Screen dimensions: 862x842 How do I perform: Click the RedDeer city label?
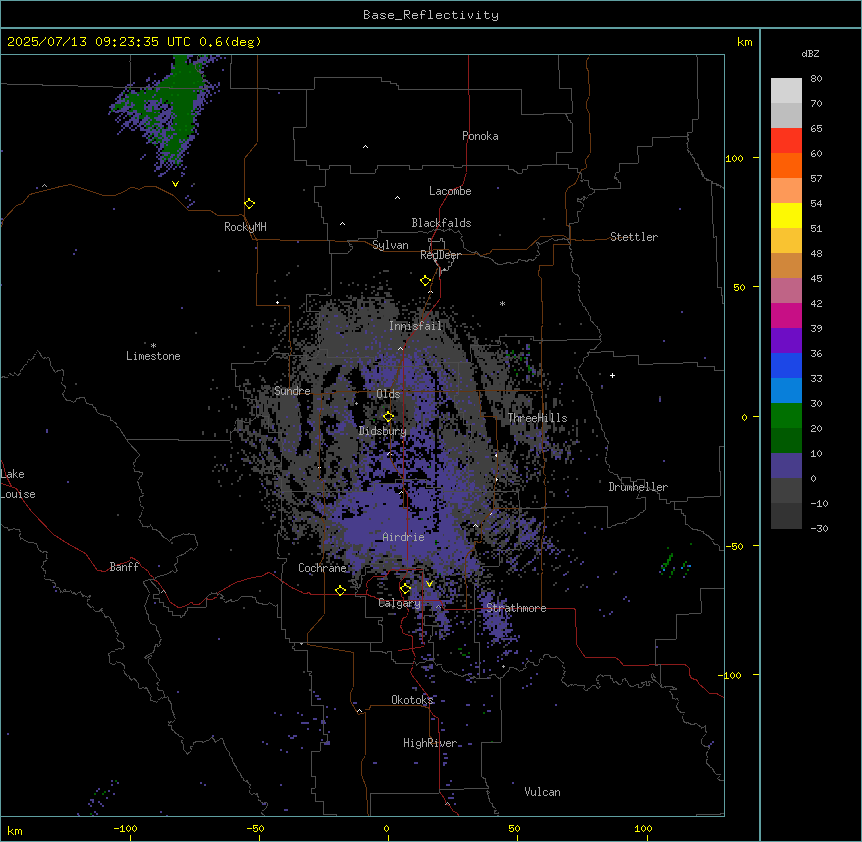[440, 255]
